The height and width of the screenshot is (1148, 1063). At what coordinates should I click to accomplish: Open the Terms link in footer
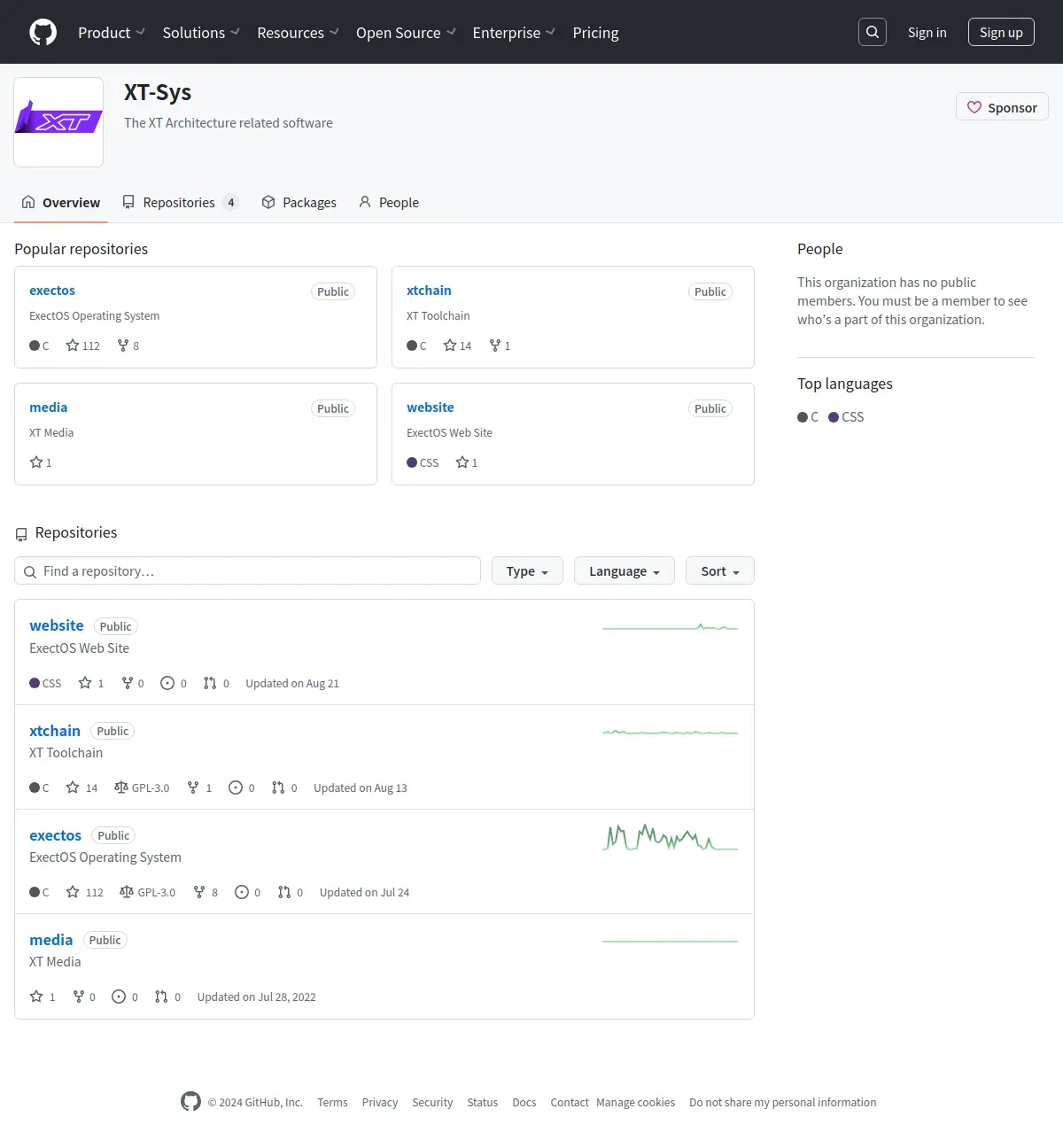332,1103
